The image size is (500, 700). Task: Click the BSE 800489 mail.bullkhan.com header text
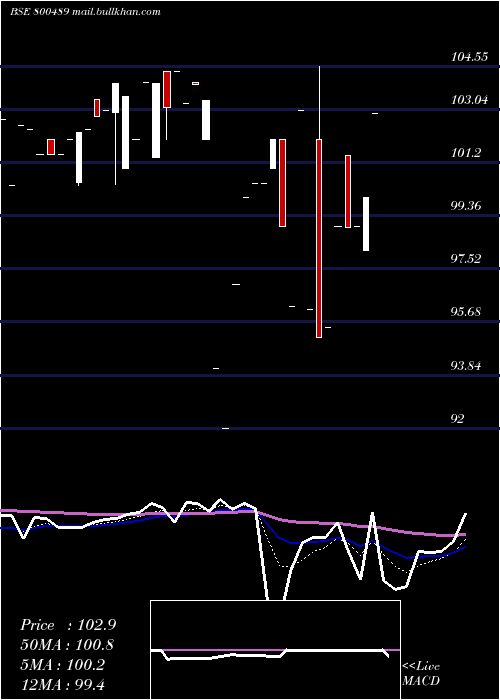click(x=85, y=12)
